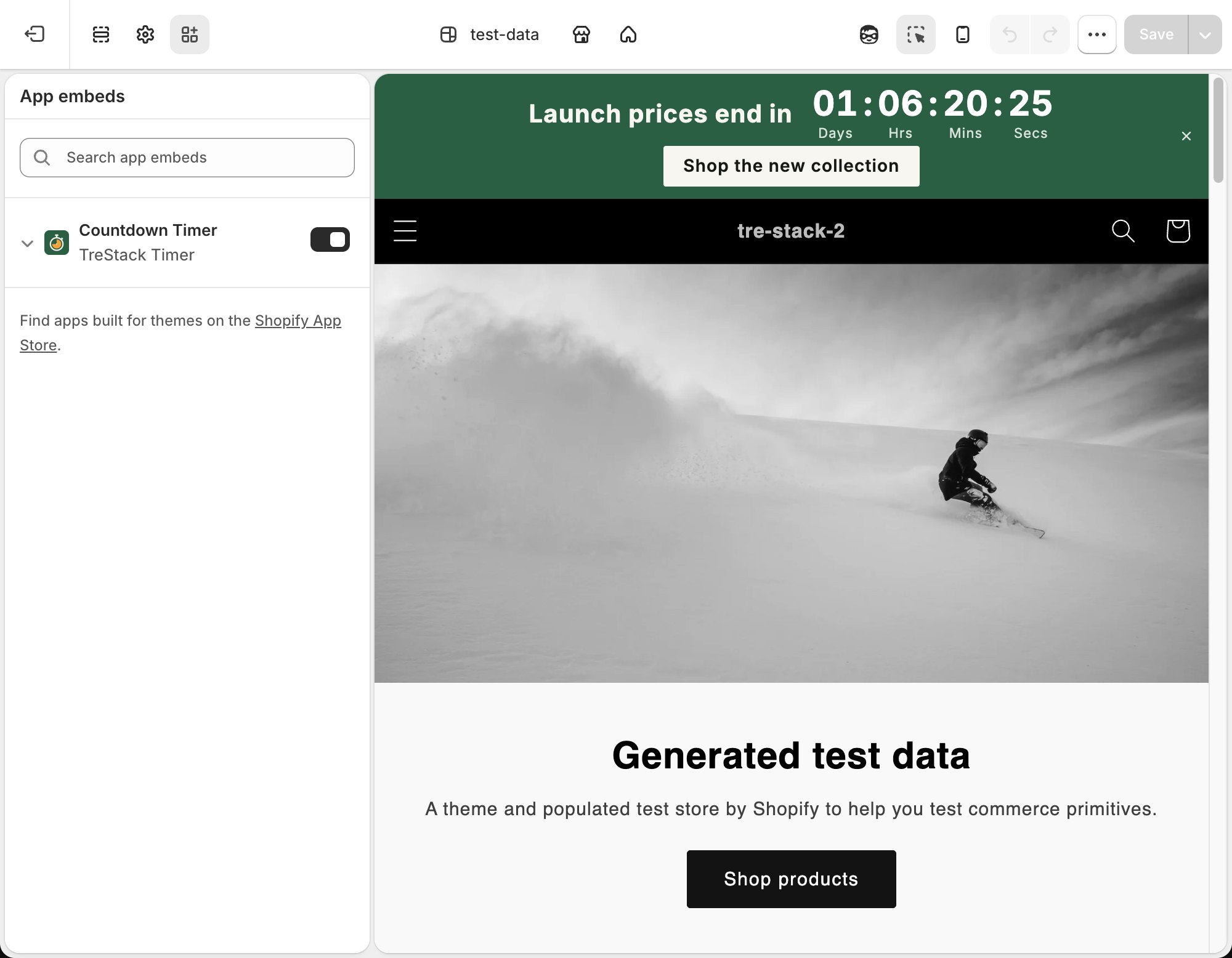Click the Generated test data heading
The image size is (1232, 958).
click(792, 755)
